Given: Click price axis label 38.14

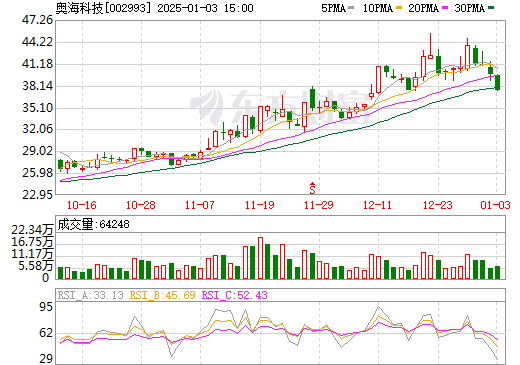Looking at the screenshot, I should point(37,86).
